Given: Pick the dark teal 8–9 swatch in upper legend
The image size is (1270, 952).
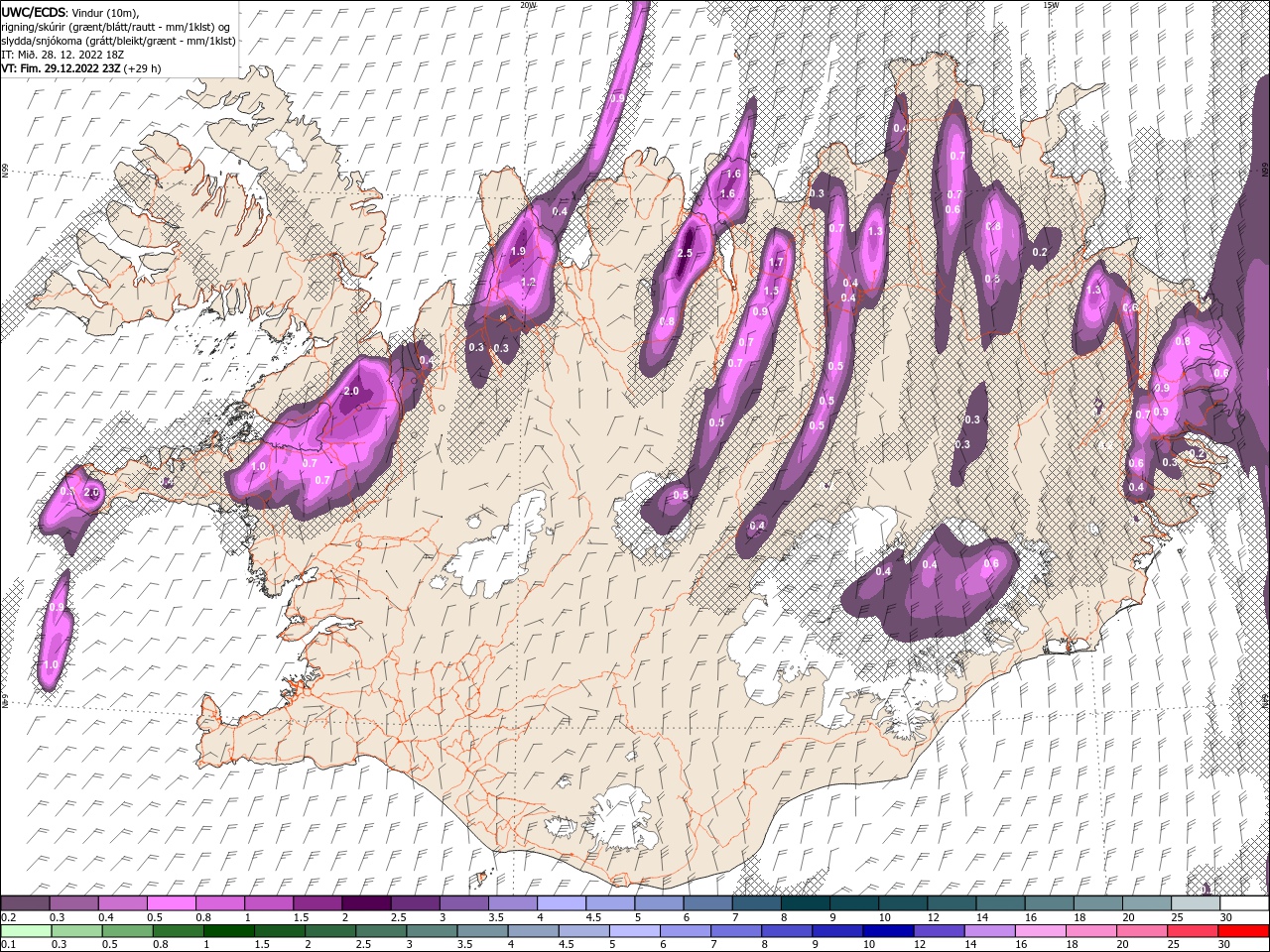Looking at the screenshot, I should (x=805, y=903).
